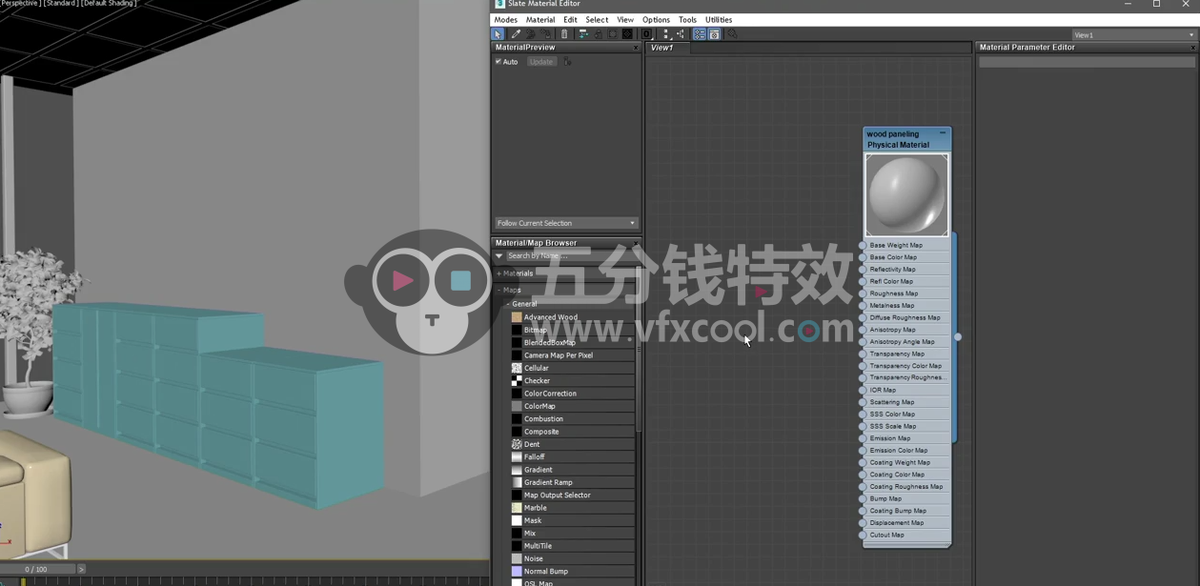Select the MultiTile map entry
The height and width of the screenshot is (586, 1200).
click(572, 546)
